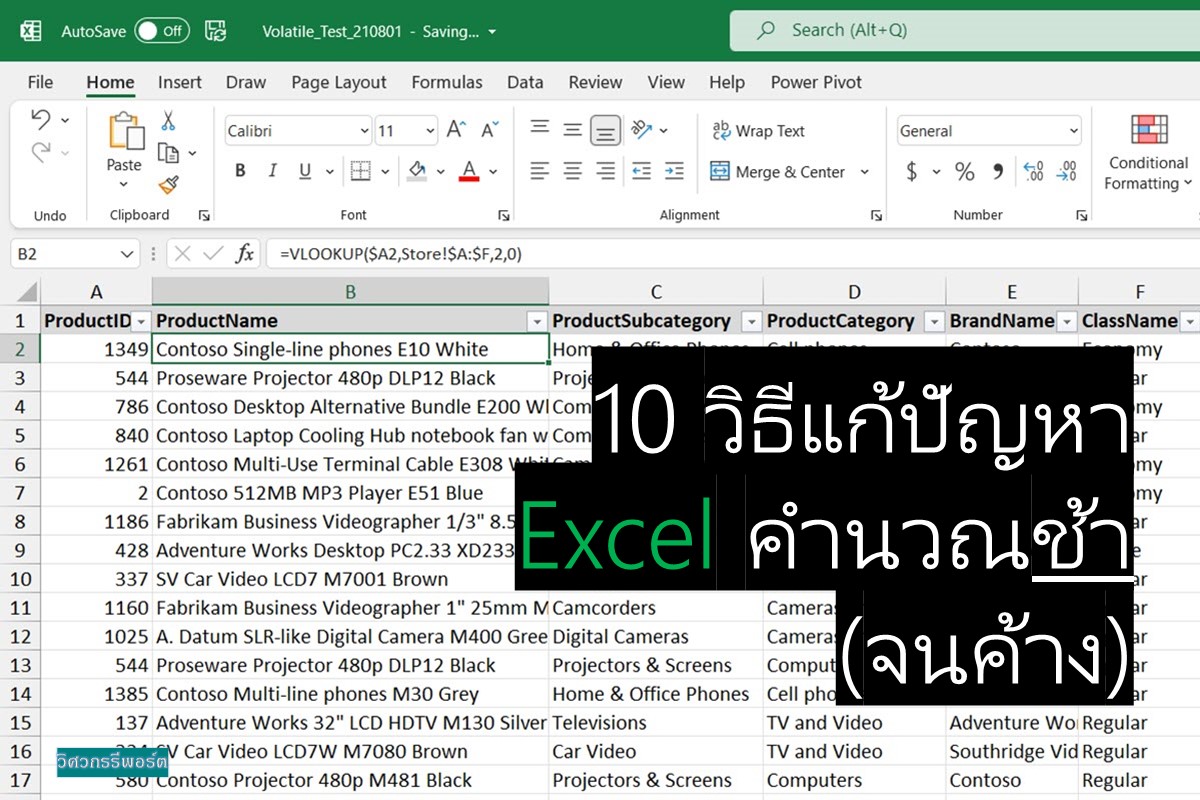Screen dimensions: 1200x800
Task: Open the Review tab
Action: [x=595, y=82]
